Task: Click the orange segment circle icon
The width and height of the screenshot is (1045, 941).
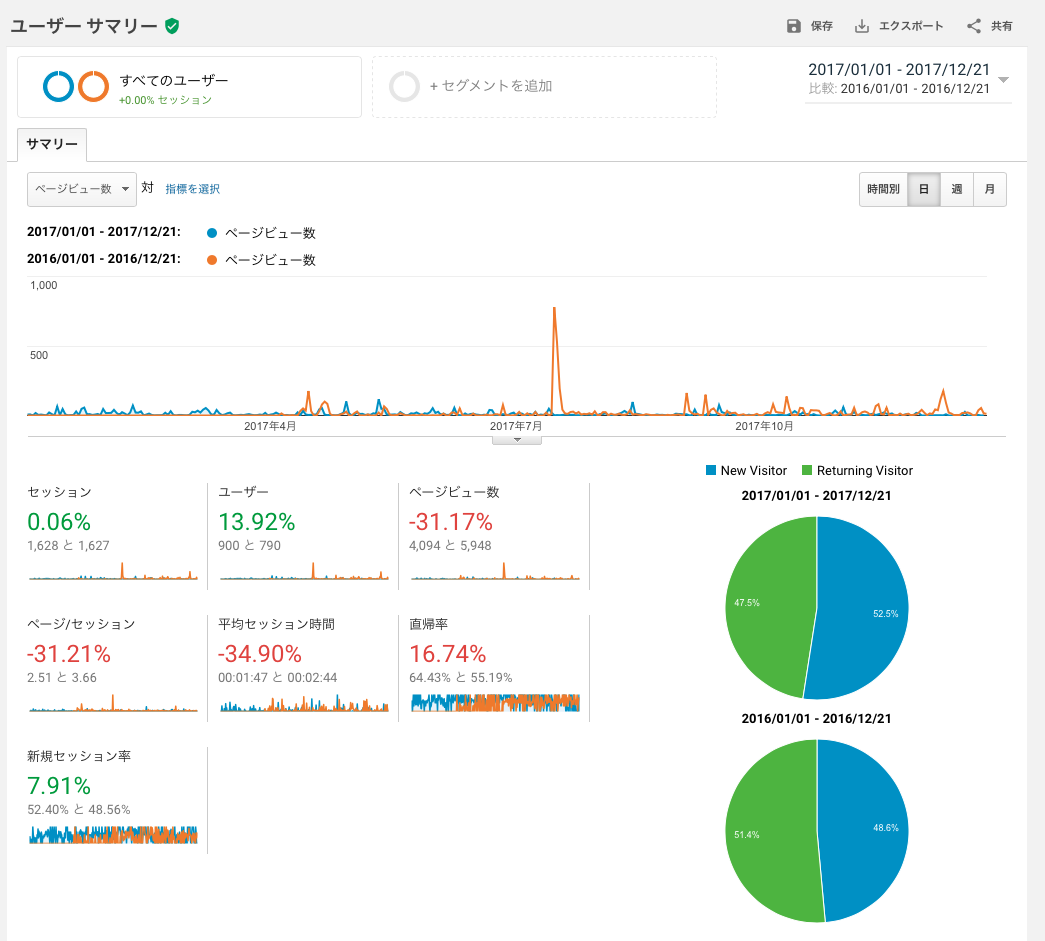Action: [93, 86]
